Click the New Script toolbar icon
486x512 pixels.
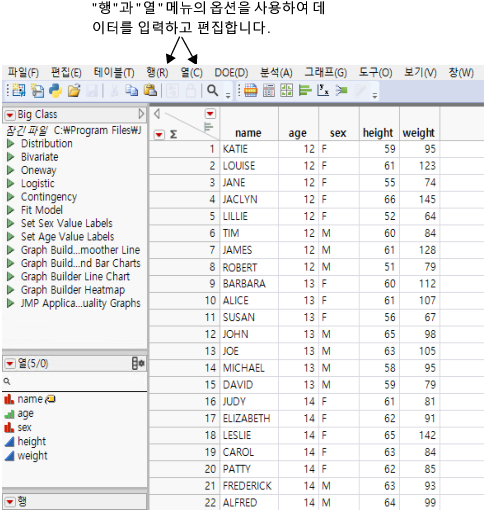point(37,90)
